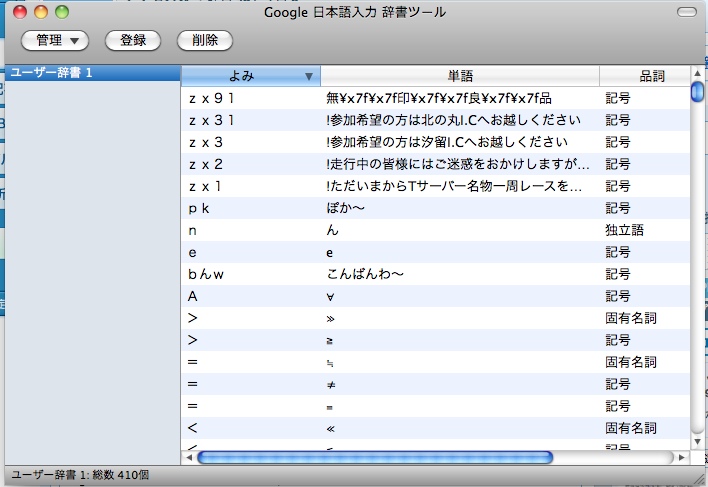This screenshot has width=708, height=487.
Task: Click the 登録 button
Action: (133, 41)
